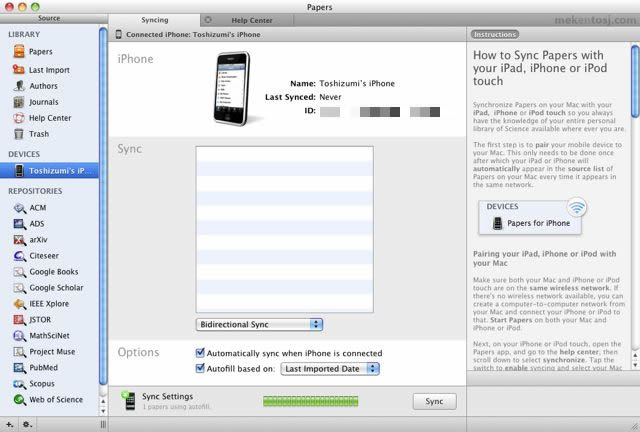
Task: Click the plus add button at bottom left
Action: tap(9, 425)
